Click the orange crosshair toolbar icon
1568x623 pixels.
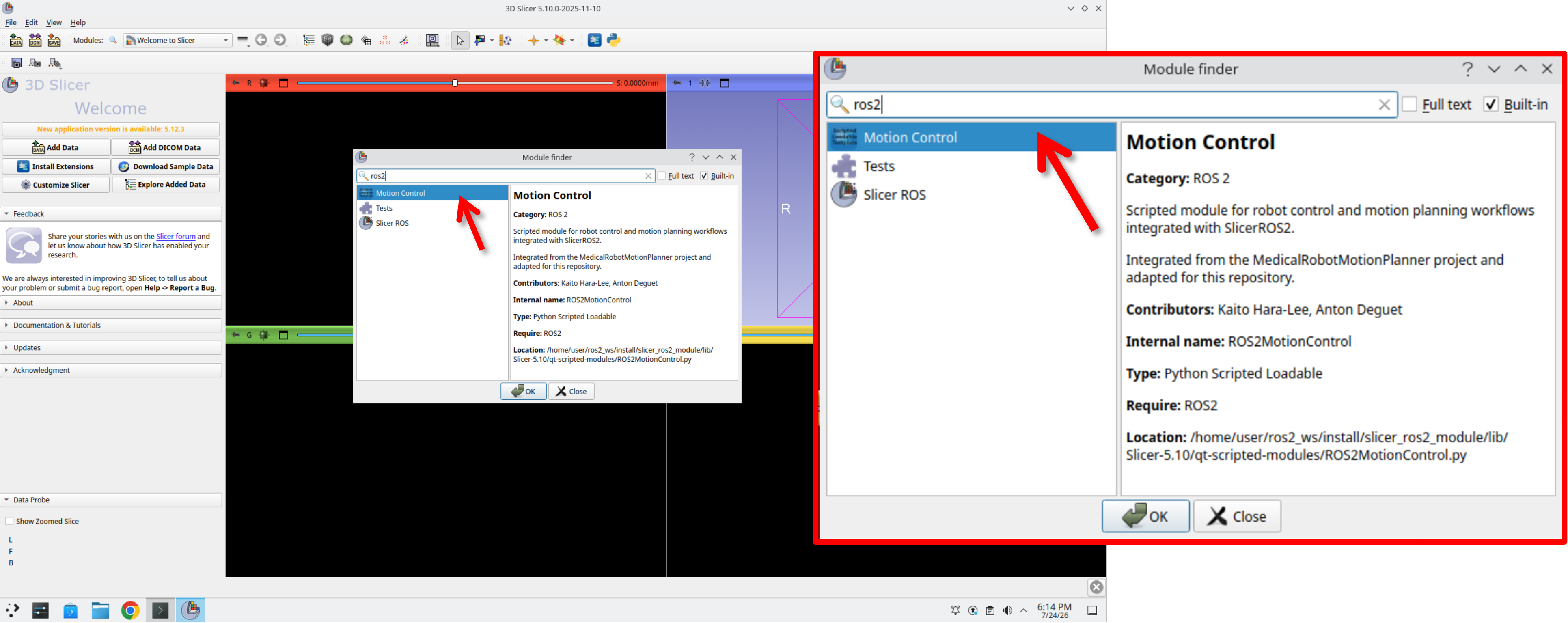pos(533,40)
